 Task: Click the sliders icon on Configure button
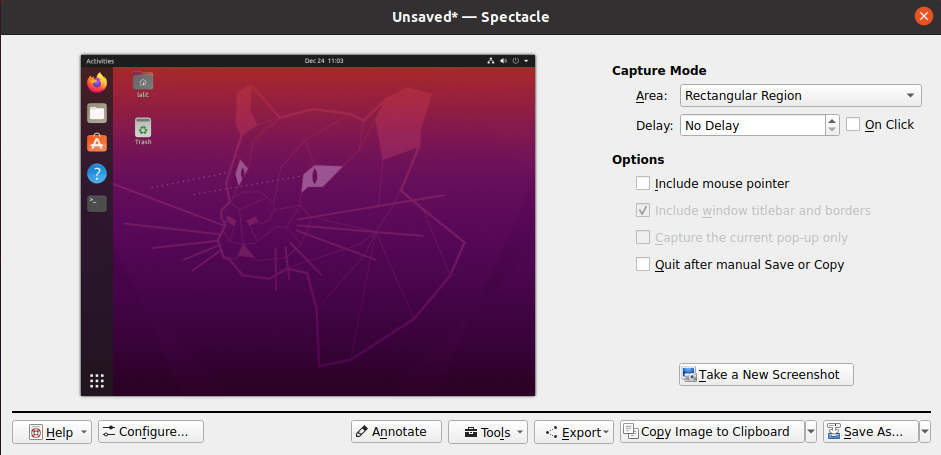(x=109, y=431)
